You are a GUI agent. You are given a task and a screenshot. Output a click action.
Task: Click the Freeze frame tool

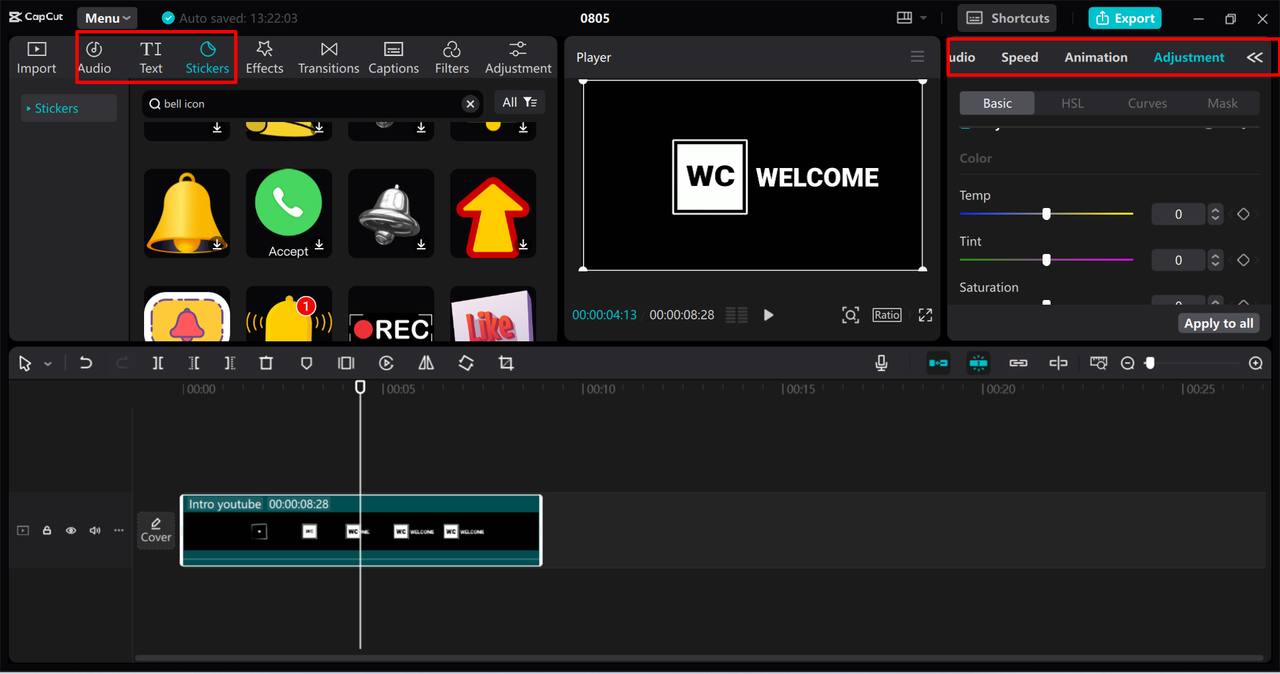(346, 363)
